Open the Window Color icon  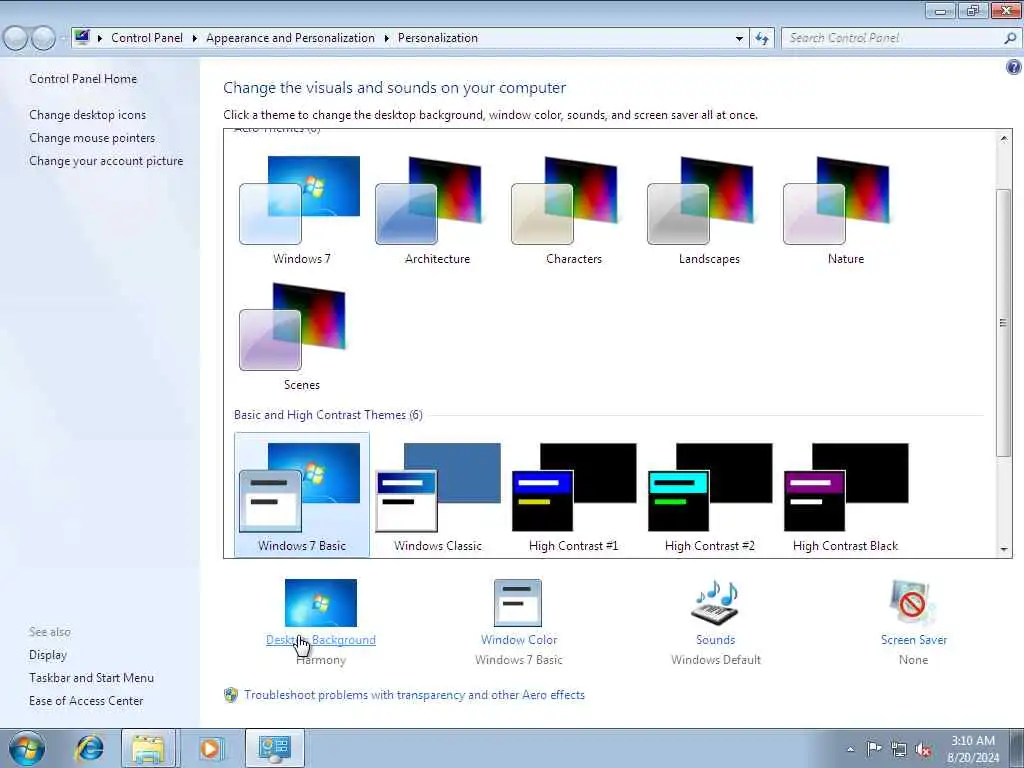[x=518, y=603]
